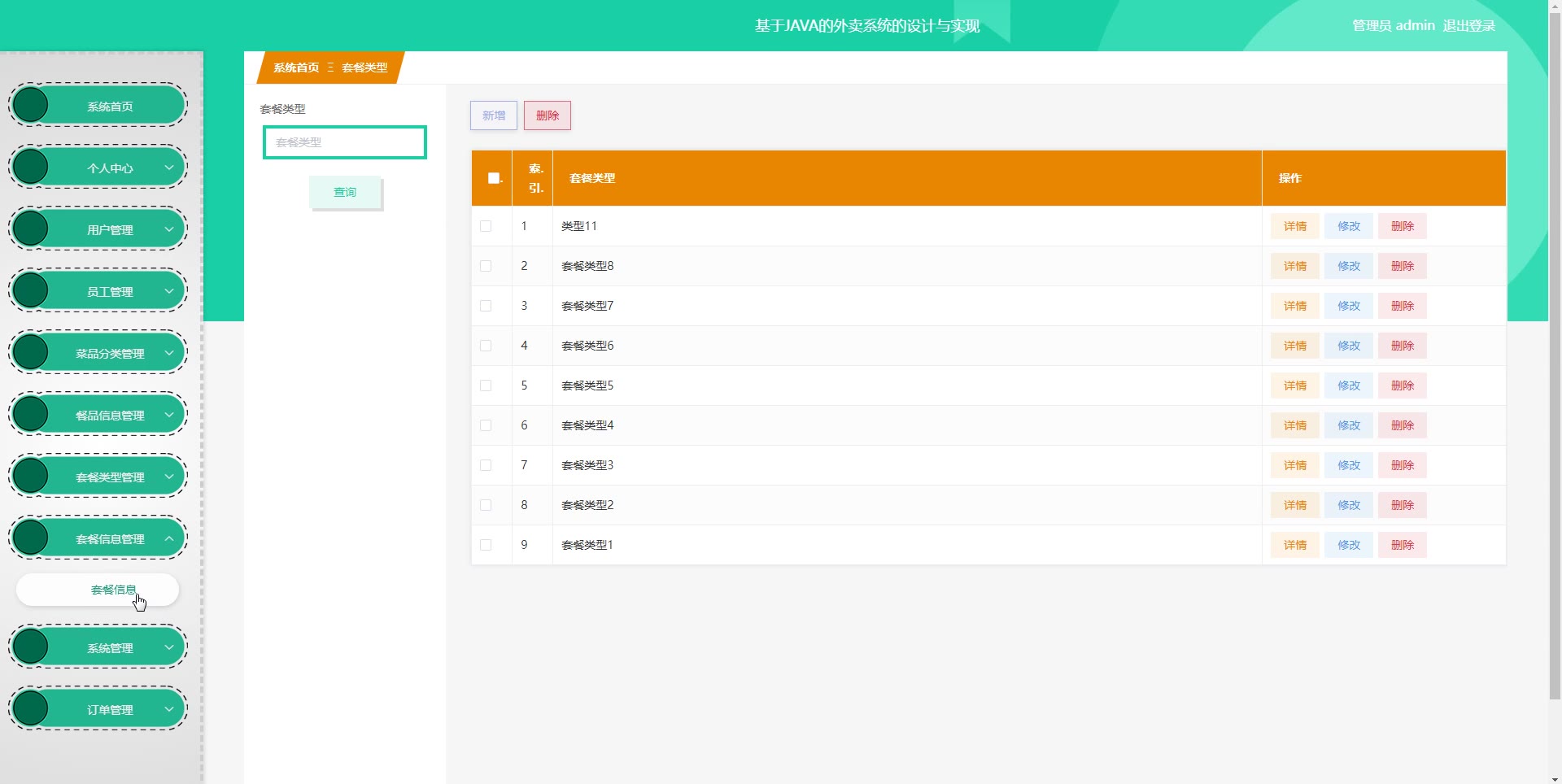The image size is (1562, 784).
Task: Click the circle icon on 员工管理
Action: click(x=31, y=290)
